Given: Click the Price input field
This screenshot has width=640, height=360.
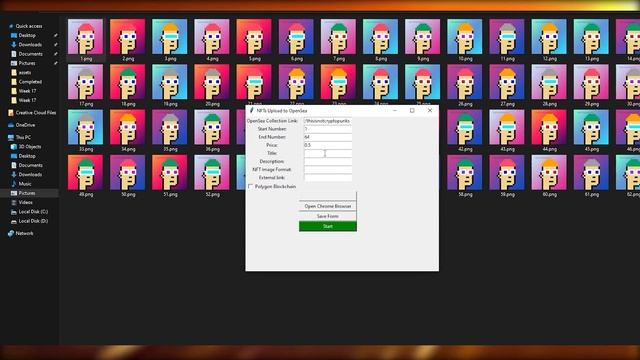Looking at the screenshot, I should 328,145.
